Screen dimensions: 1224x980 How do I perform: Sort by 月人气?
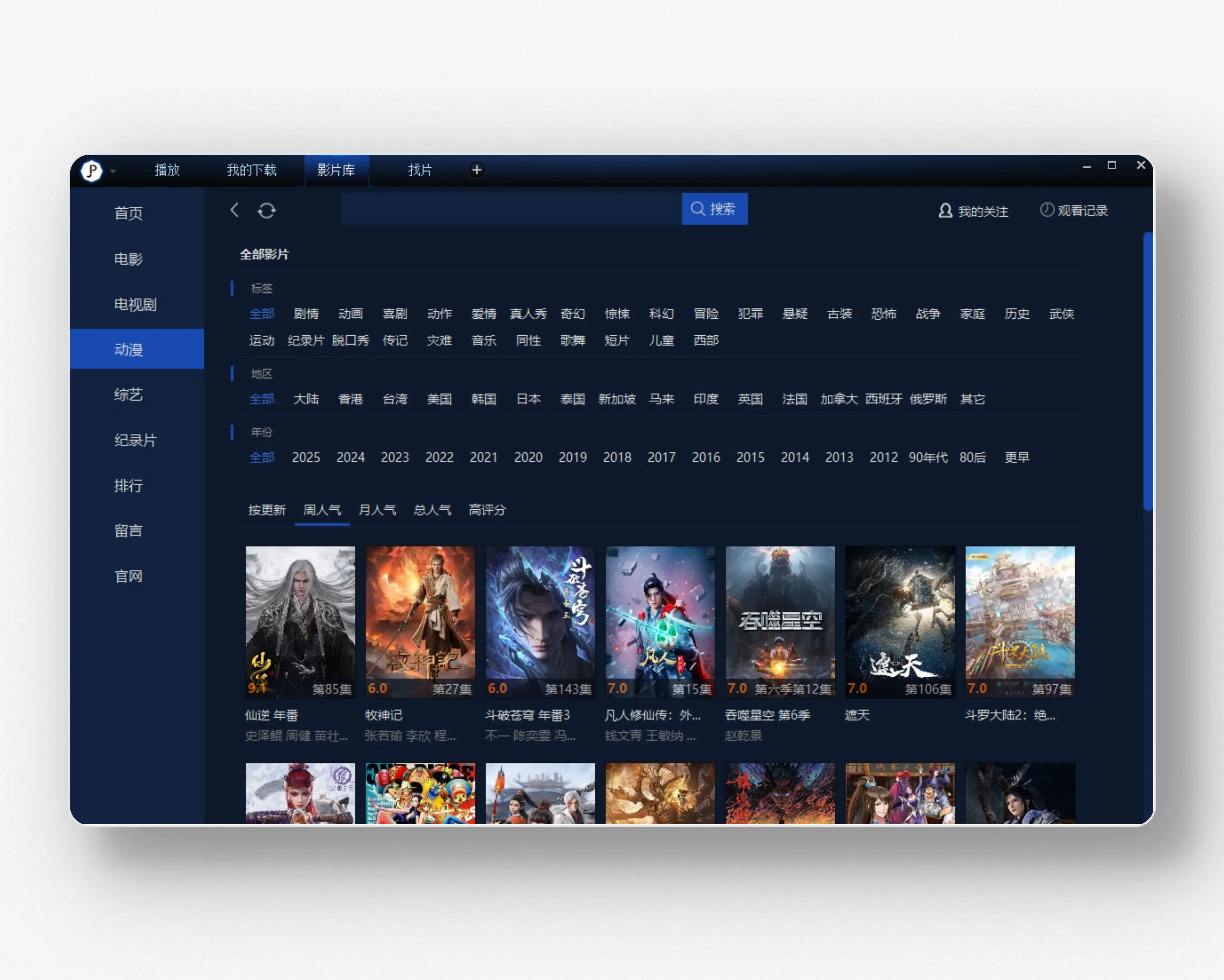[377, 510]
